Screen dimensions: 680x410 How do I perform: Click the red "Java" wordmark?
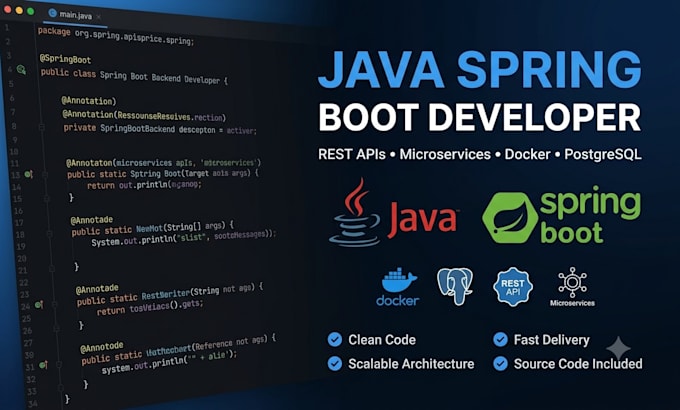pos(423,218)
